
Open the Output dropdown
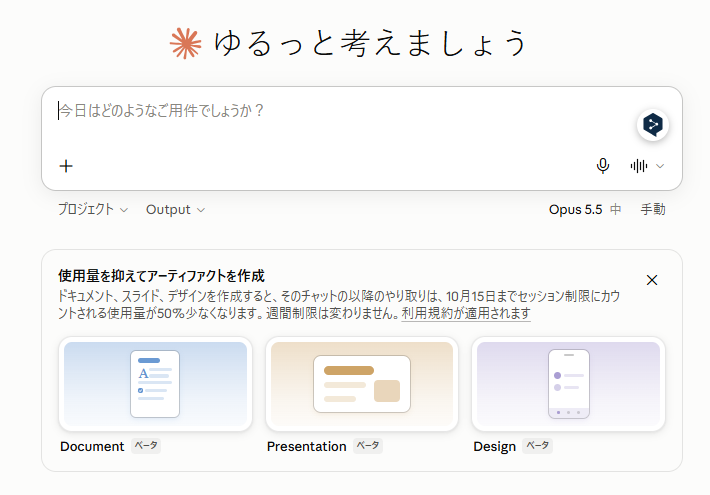coord(175,210)
